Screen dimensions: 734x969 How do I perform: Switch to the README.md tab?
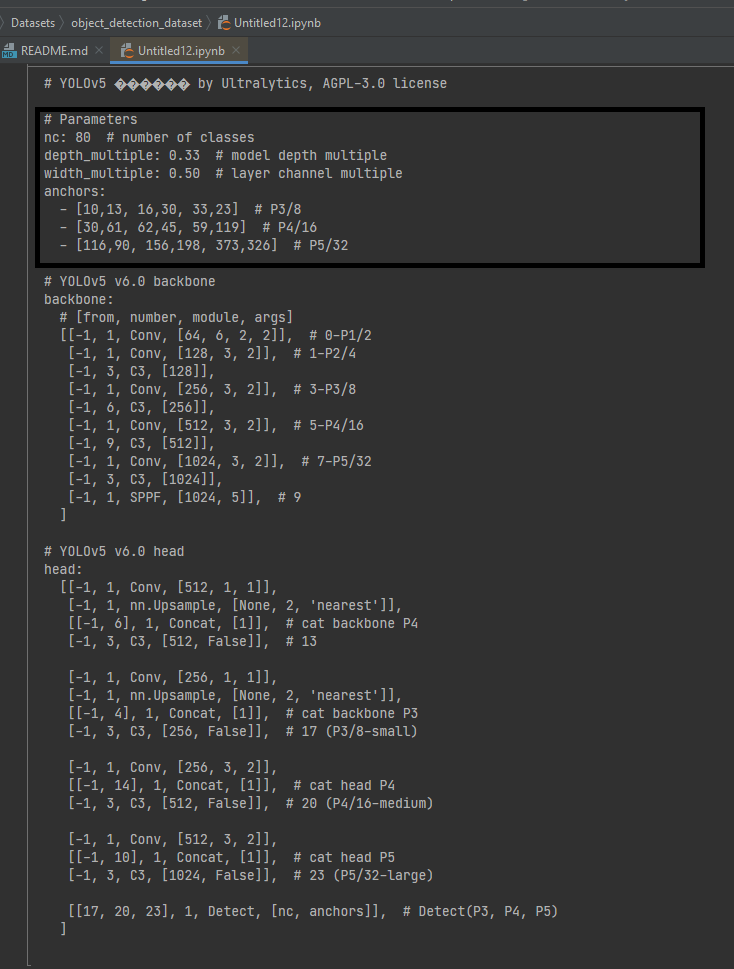point(55,50)
